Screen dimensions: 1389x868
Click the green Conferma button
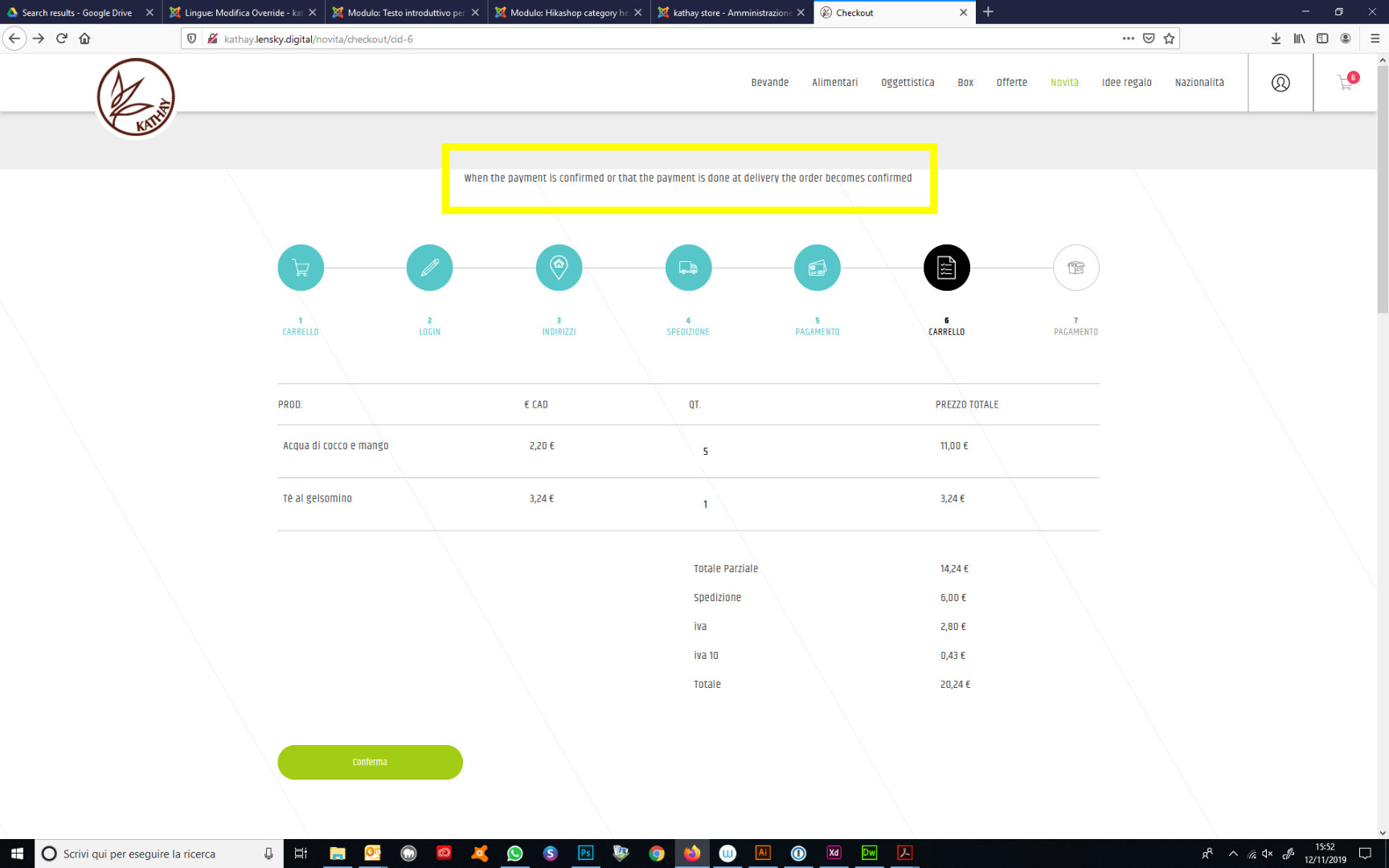tap(370, 762)
